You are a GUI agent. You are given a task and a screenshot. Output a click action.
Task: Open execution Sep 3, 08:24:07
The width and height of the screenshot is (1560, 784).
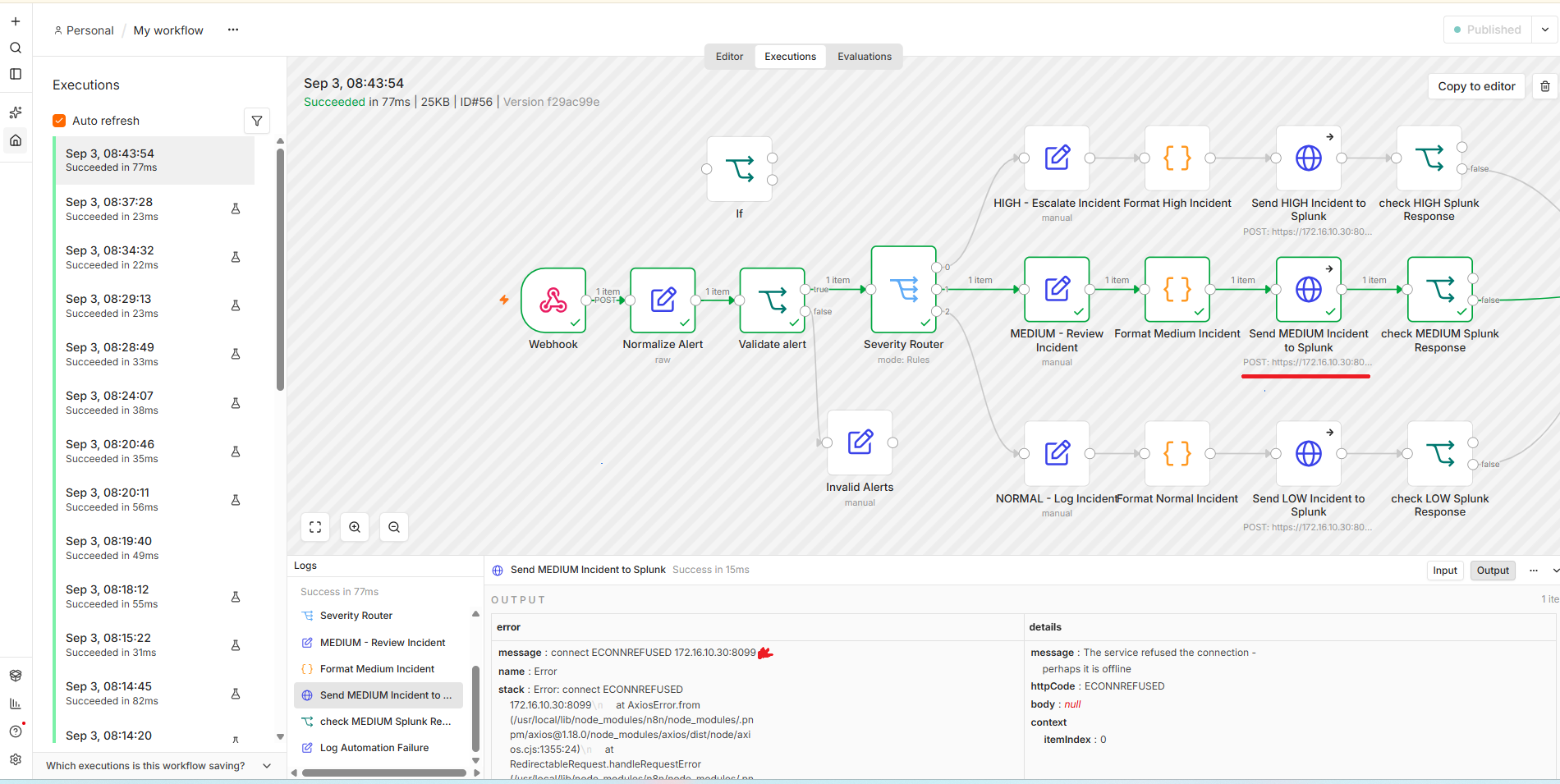tap(154, 402)
